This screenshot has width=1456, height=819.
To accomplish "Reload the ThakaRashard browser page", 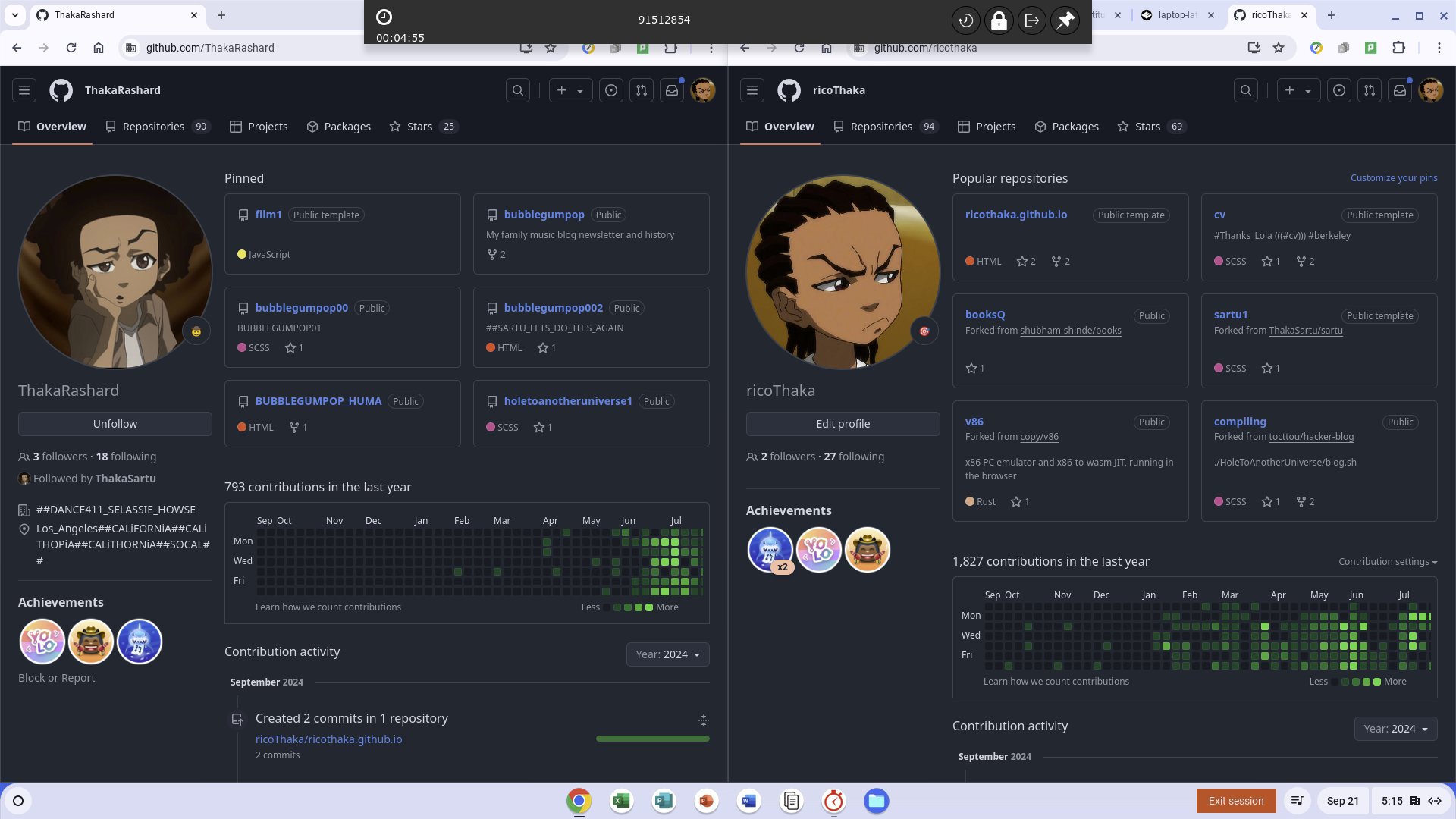I will [x=71, y=48].
